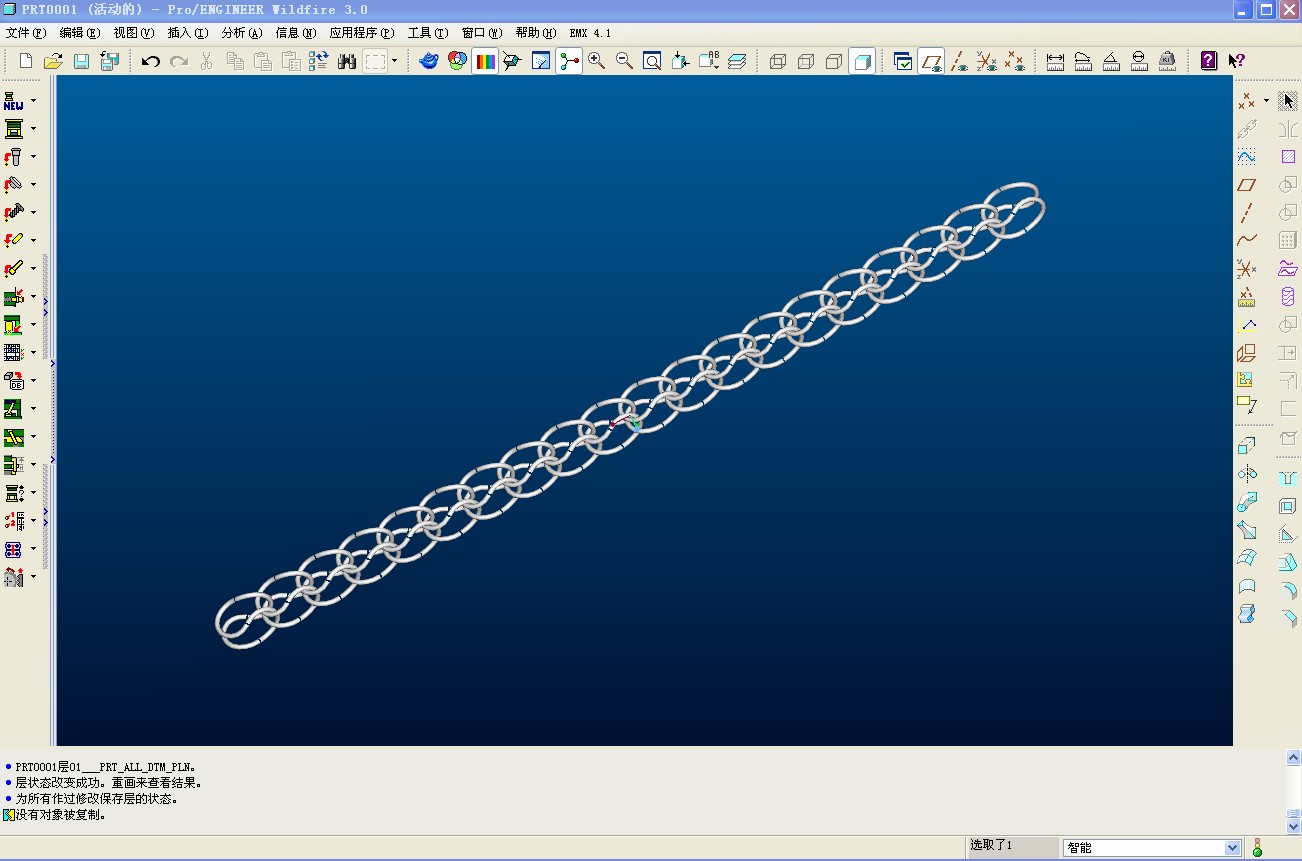Click the message 没有对象被复制。
The width and height of the screenshot is (1302, 861).
click(61, 815)
